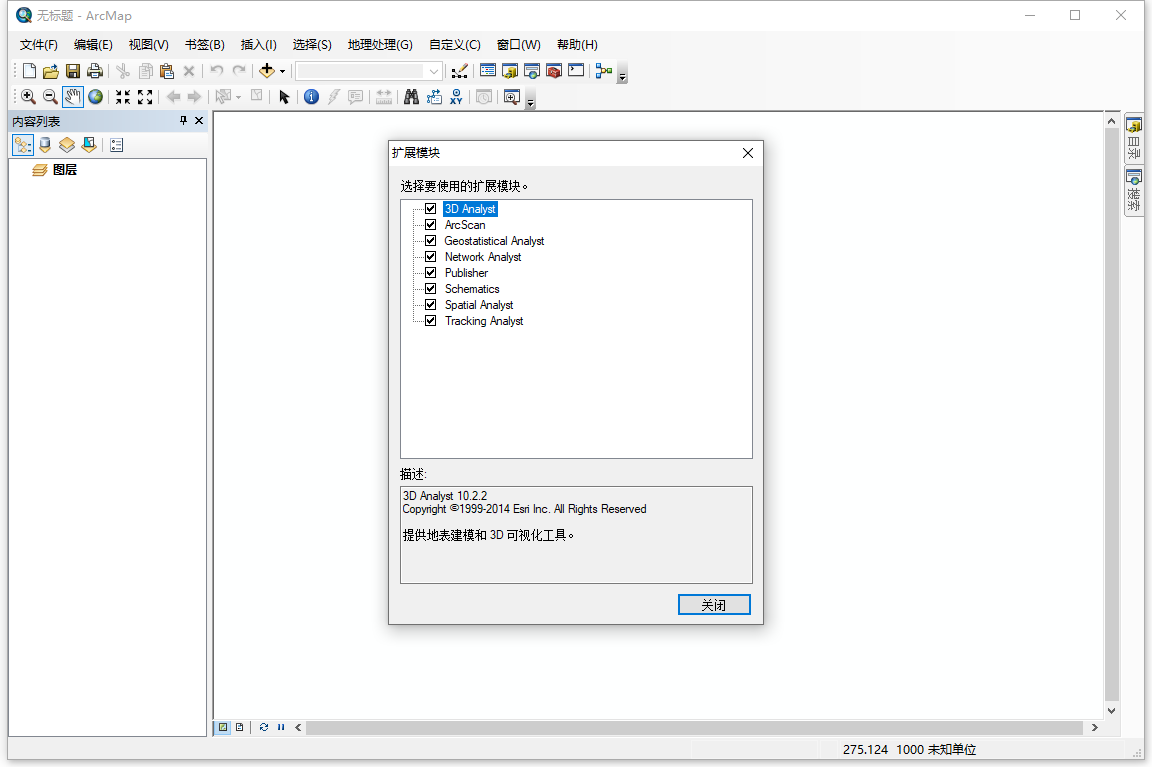The height and width of the screenshot is (767, 1152).
Task: Click List By Drawing Order icon
Action: [23, 145]
